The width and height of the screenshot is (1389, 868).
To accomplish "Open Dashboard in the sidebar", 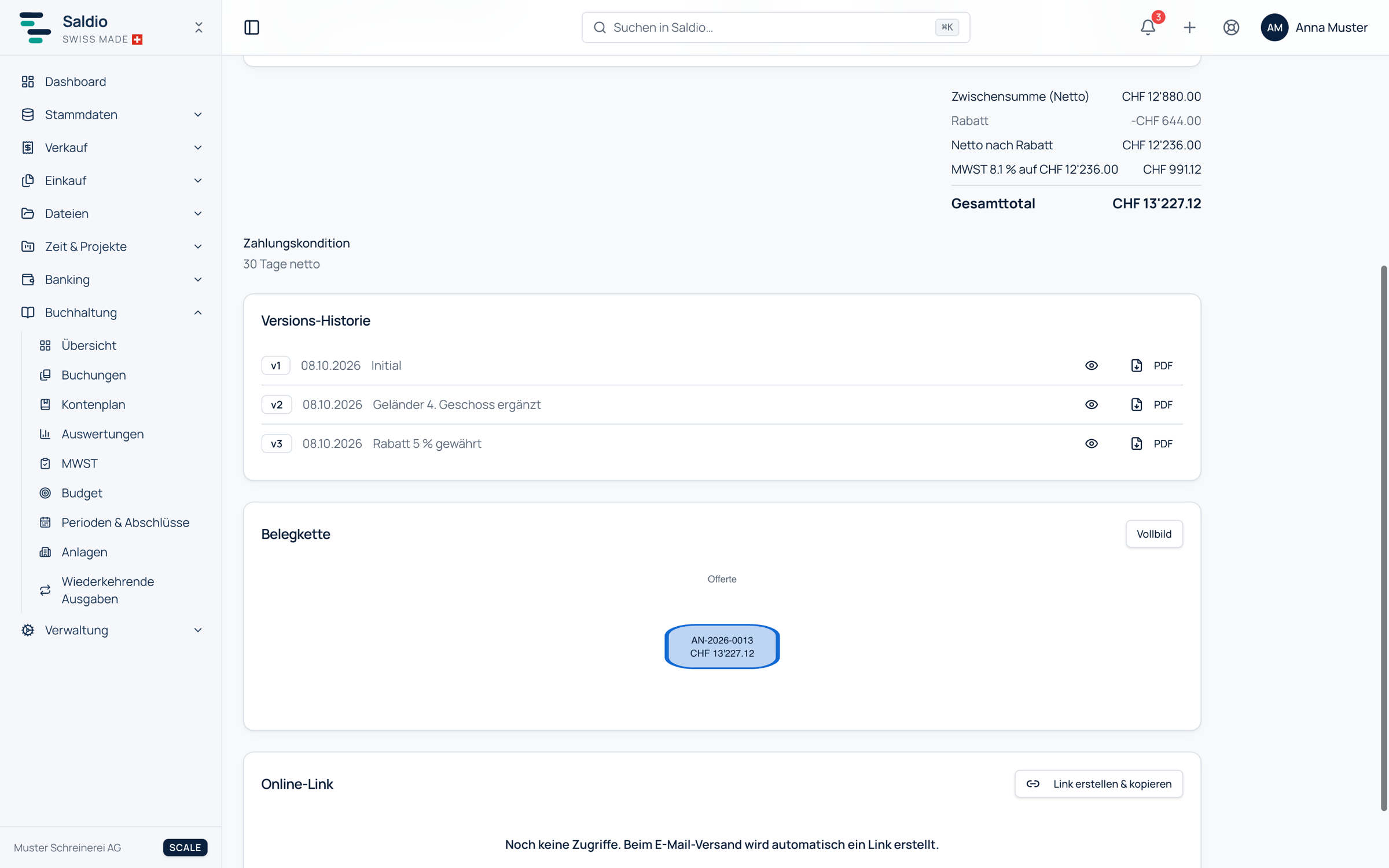I will point(111,82).
